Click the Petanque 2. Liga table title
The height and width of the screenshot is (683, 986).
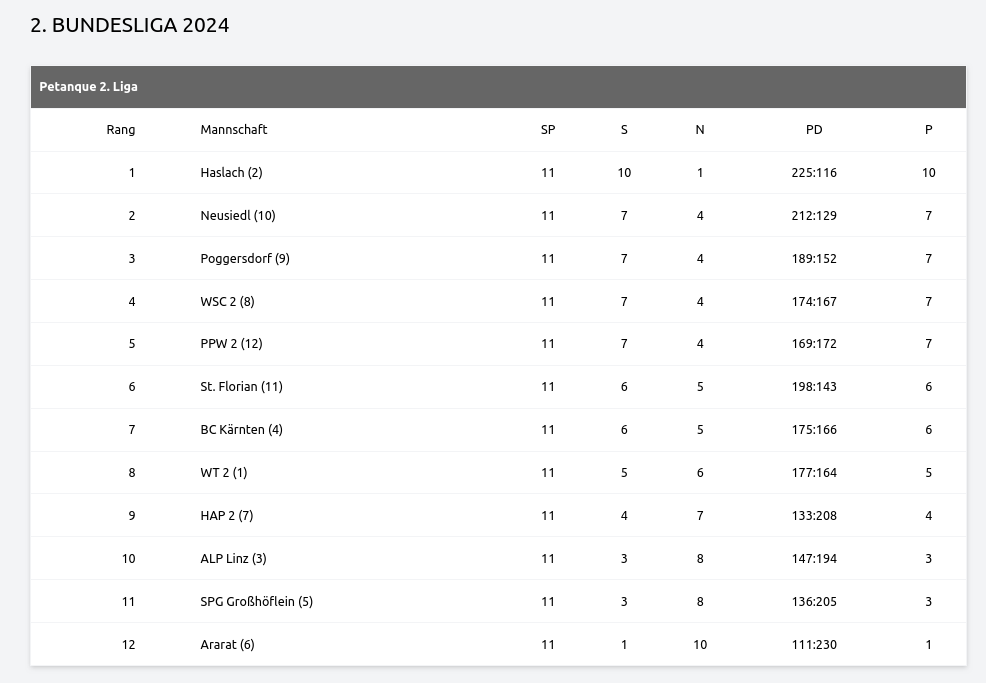89,87
